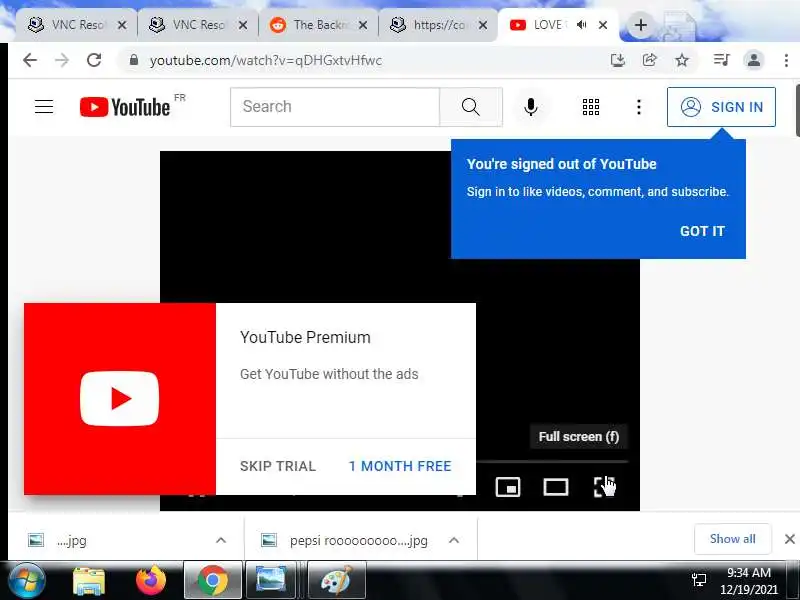The height and width of the screenshot is (600, 800).
Task: Click the address bar URL
Action: coord(265,60)
